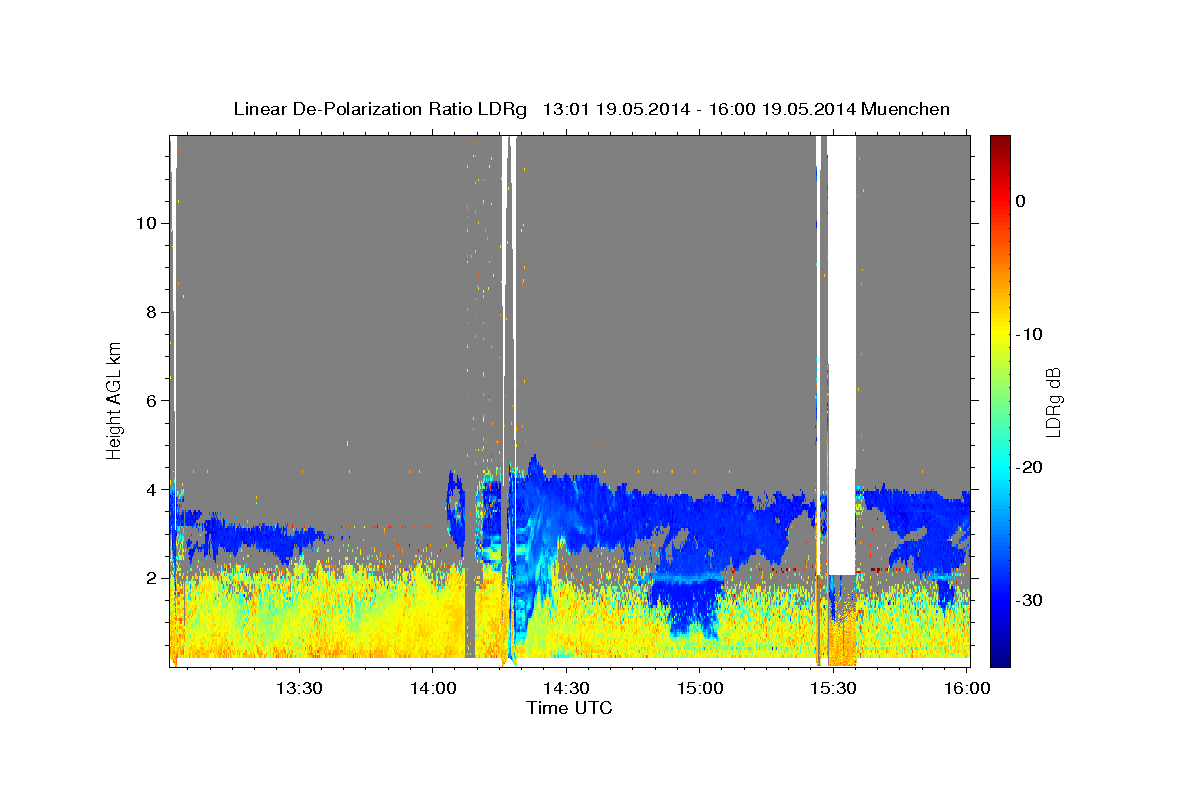Image resolution: width=1200 pixels, height=800 pixels.
Task: Click the colorbar value 0 label
Action: click(x=1020, y=201)
